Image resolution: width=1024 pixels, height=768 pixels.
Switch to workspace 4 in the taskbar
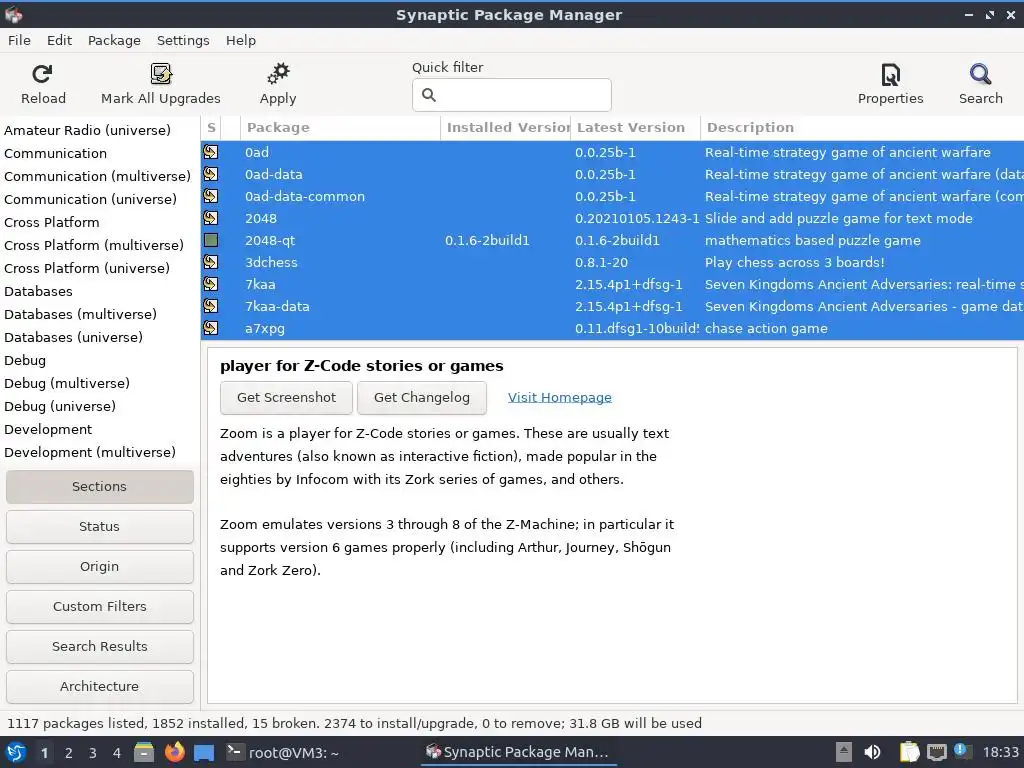coord(117,753)
